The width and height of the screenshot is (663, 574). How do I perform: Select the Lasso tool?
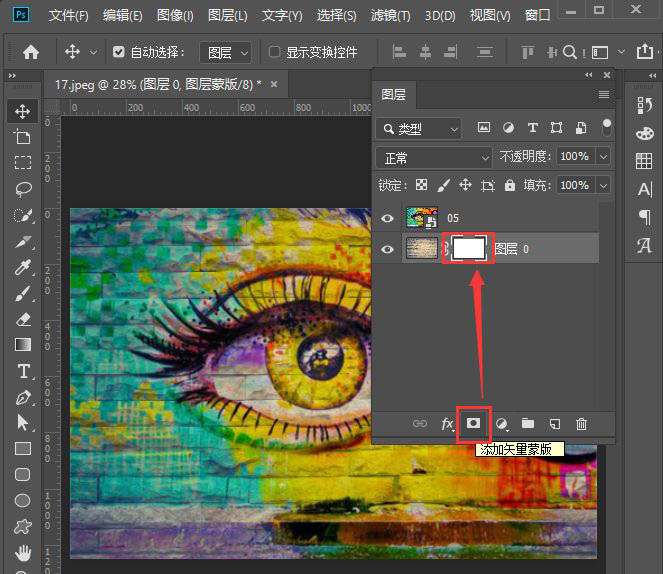pos(22,189)
